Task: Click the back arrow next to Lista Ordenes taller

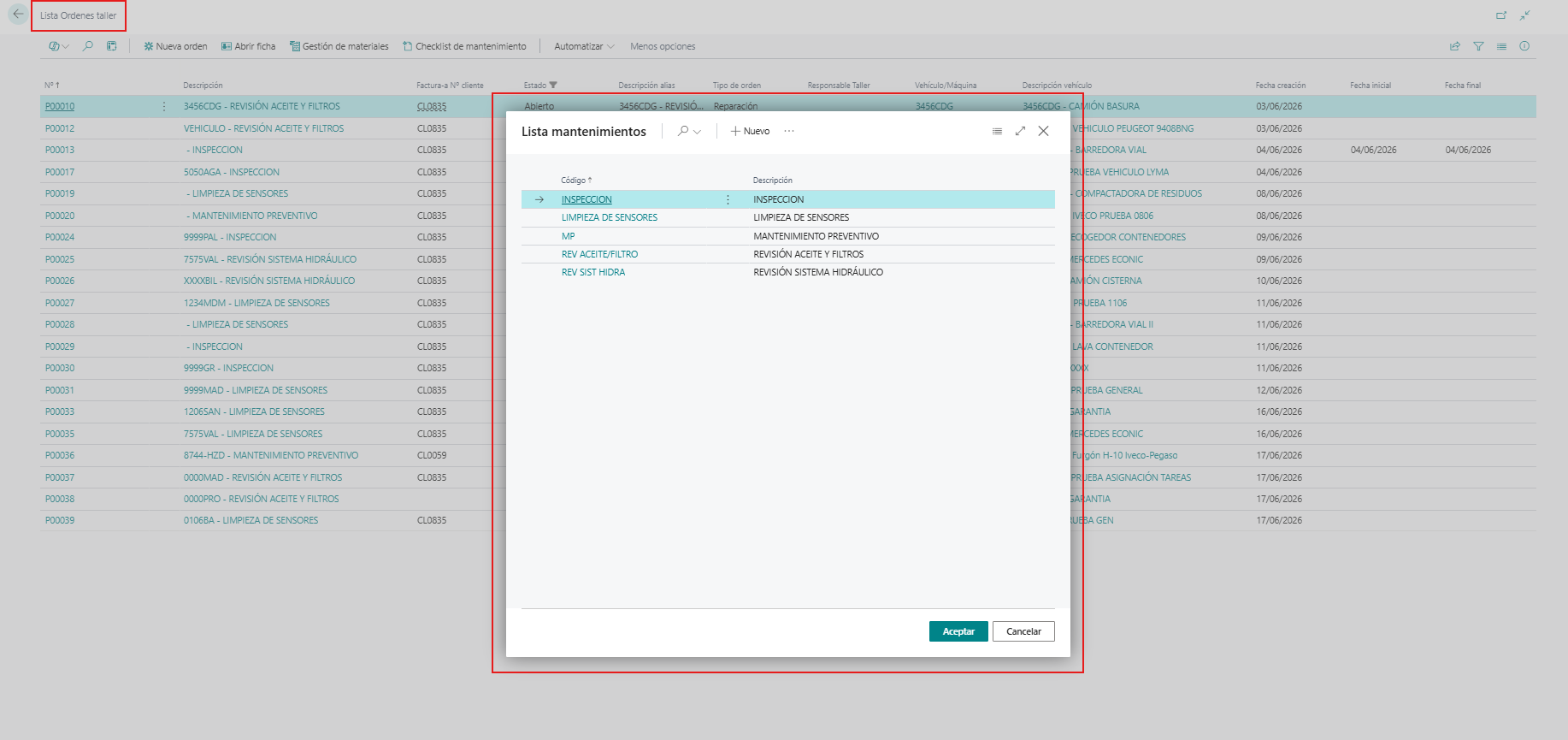Action: (18, 15)
